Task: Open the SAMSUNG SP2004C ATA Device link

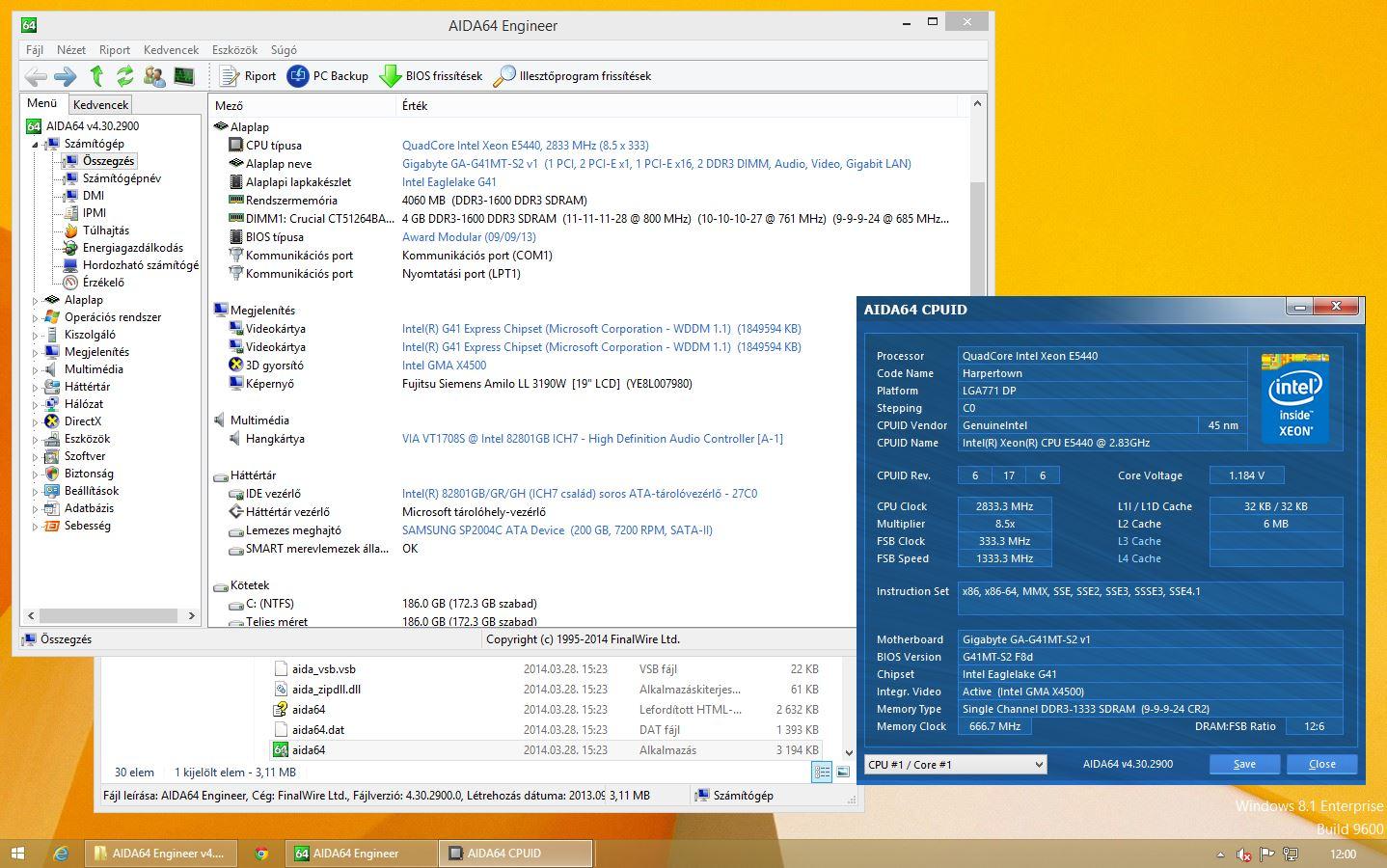Action: point(557,530)
